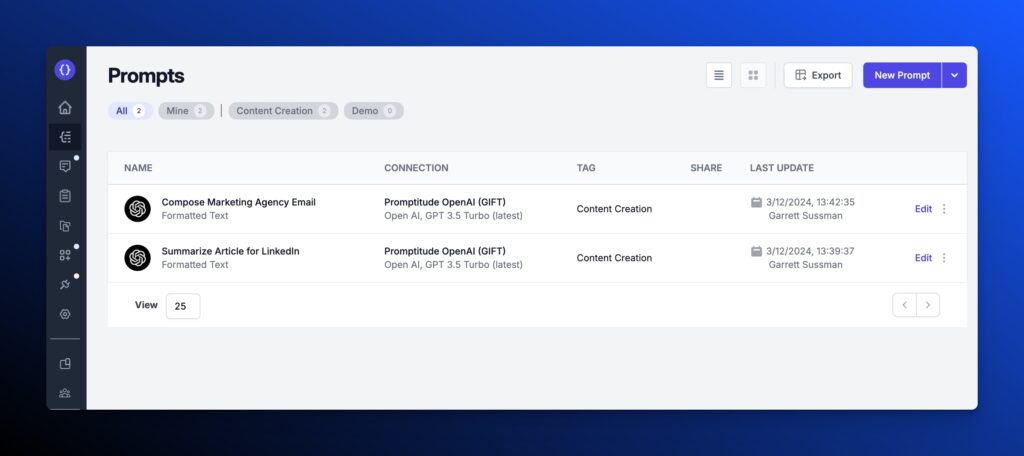Click the Promptitude logo at top left
Viewport: 1024px width, 456px height.
point(65,70)
